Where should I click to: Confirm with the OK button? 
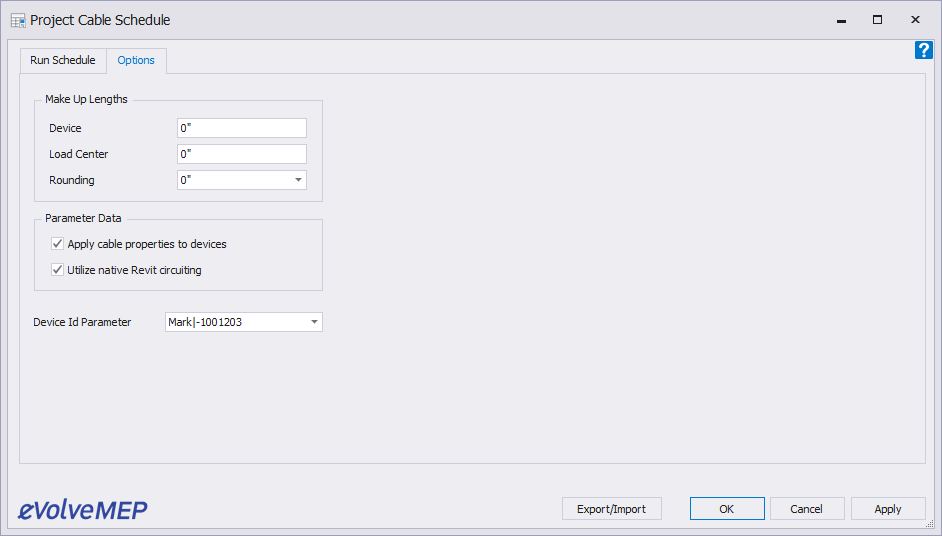[x=727, y=509]
